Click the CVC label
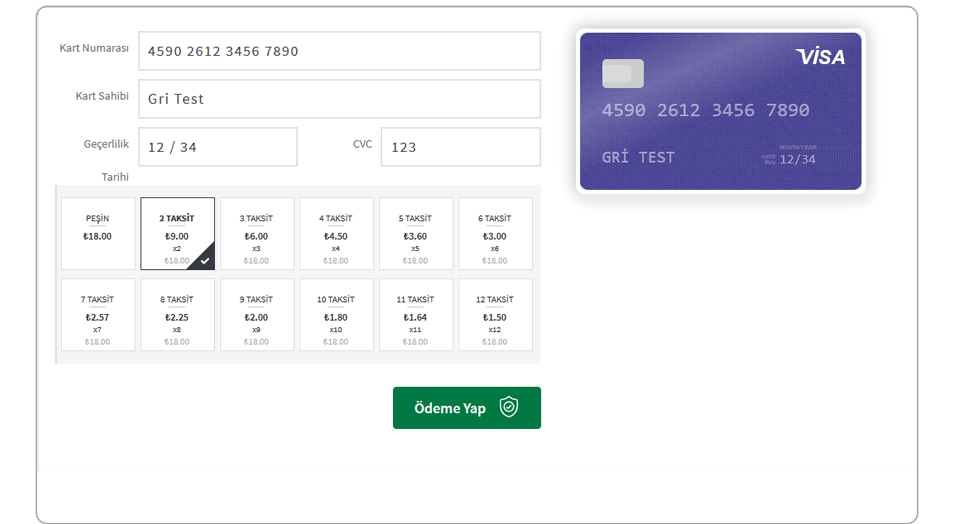954x524 pixels. tap(362, 144)
